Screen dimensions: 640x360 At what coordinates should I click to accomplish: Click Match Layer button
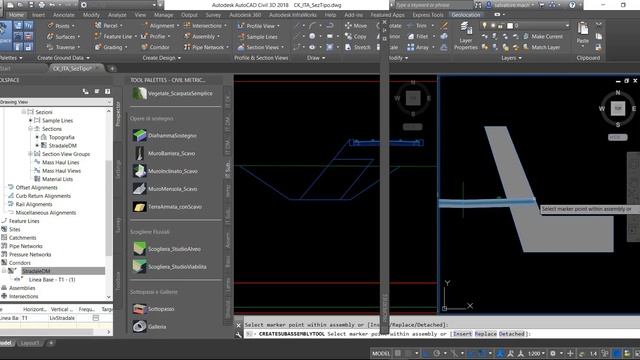pyautogui.click(x=541, y=47)
